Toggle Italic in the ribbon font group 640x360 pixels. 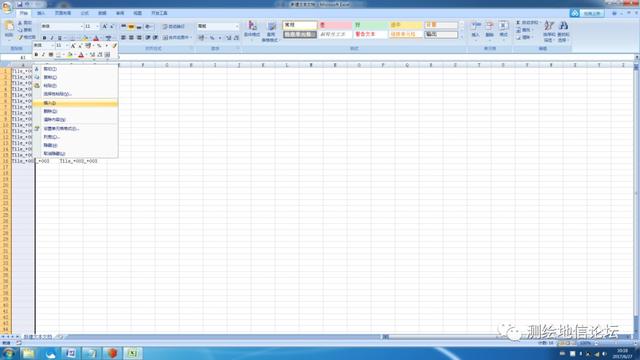(x=52, y=38)
